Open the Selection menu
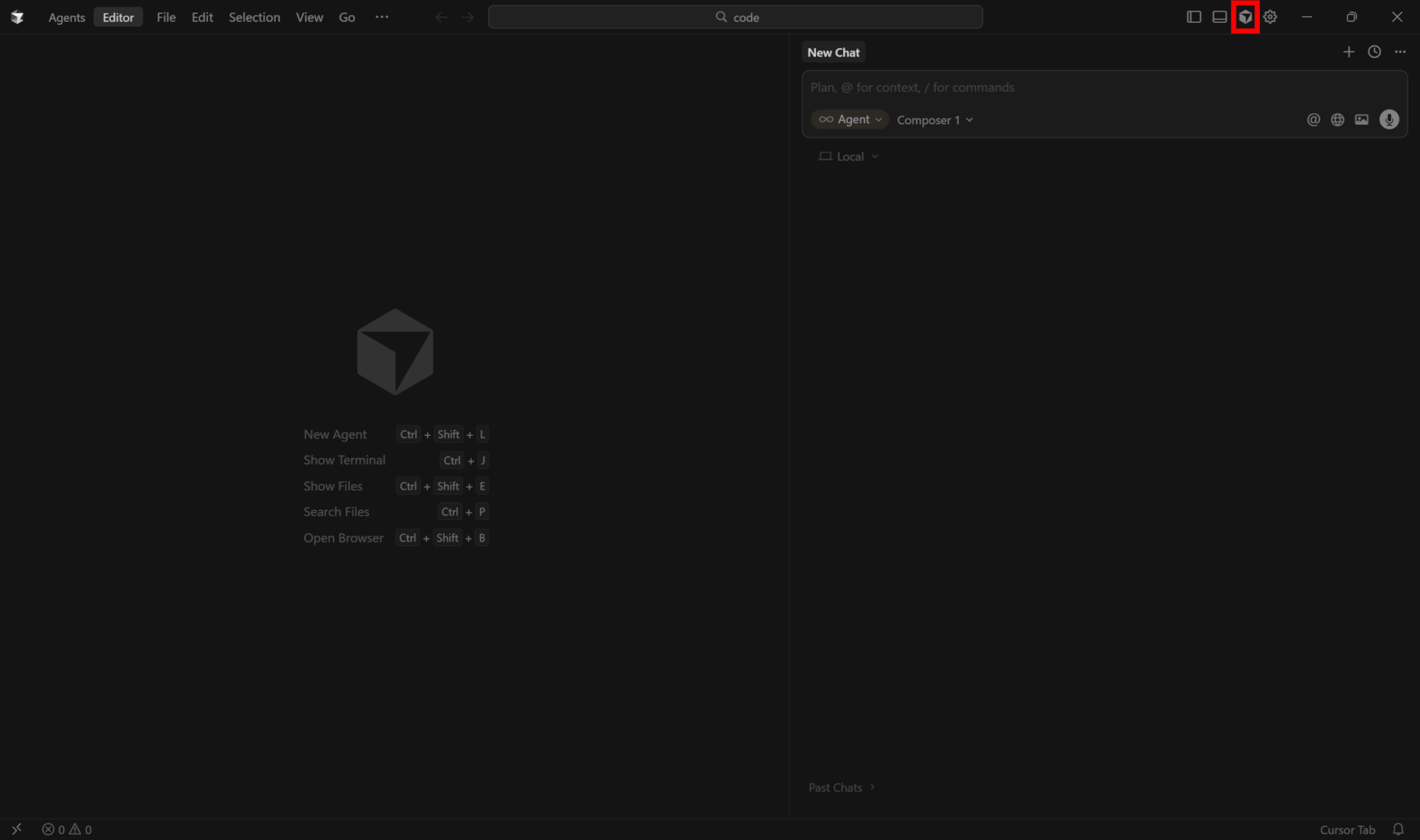 click(x=254, y=17)
